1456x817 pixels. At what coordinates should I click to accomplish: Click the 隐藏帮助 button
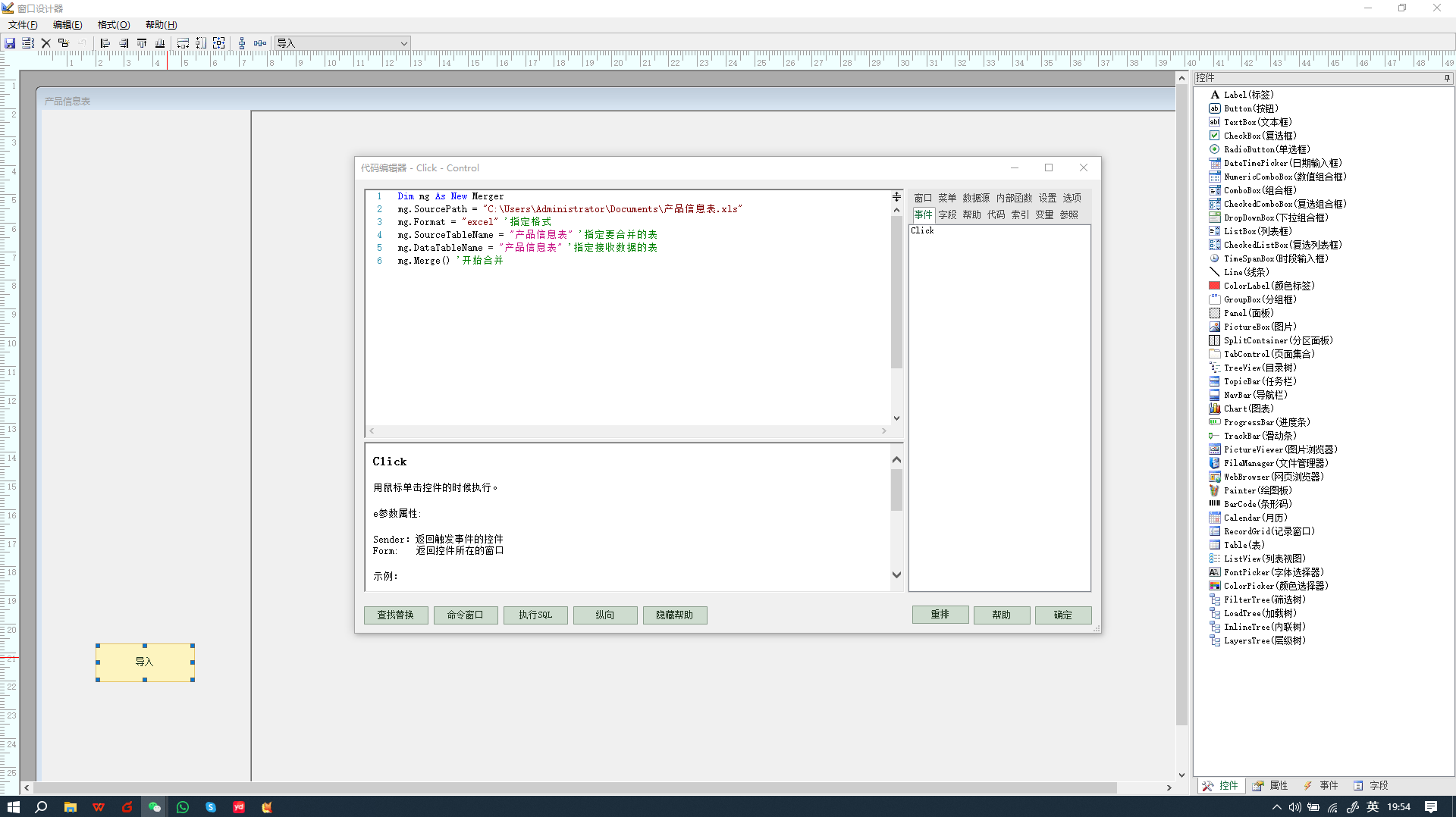[x=675, y=615]
